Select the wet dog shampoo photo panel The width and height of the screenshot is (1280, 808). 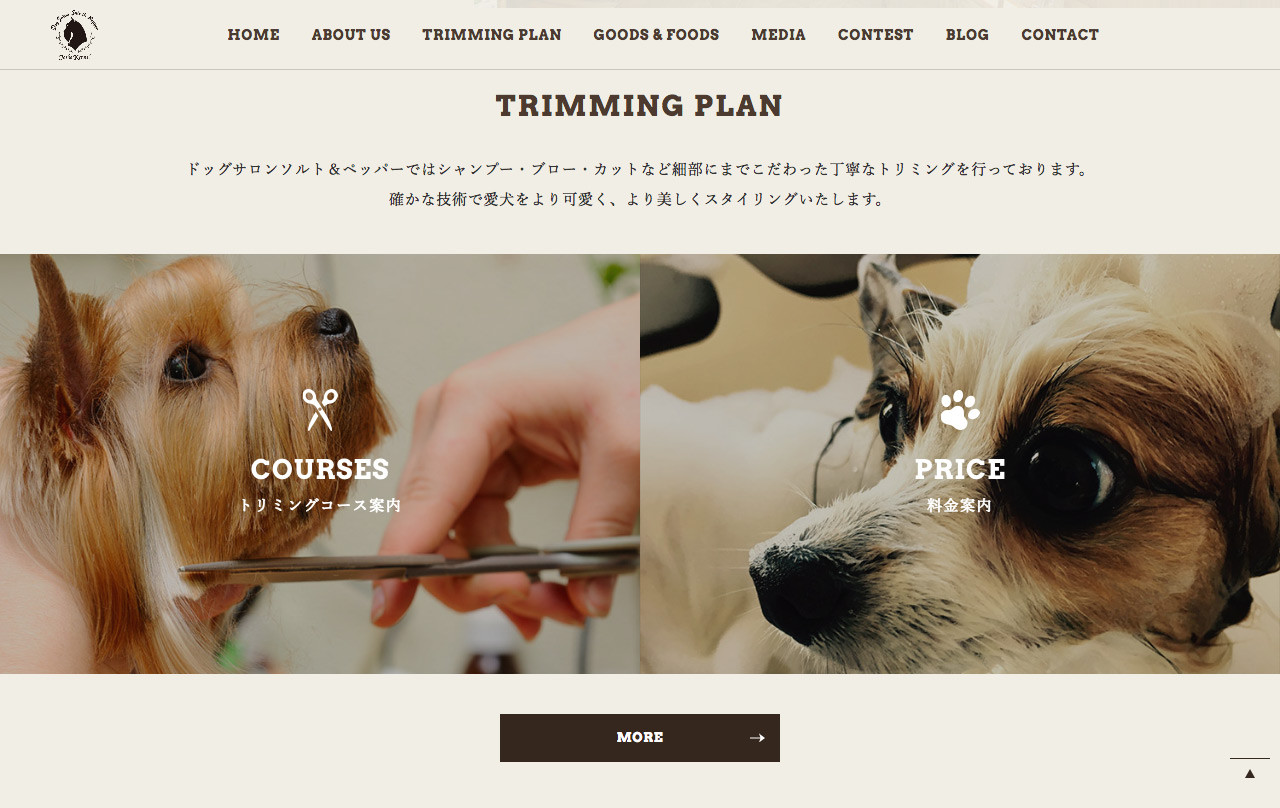click(x=960, y=464)
